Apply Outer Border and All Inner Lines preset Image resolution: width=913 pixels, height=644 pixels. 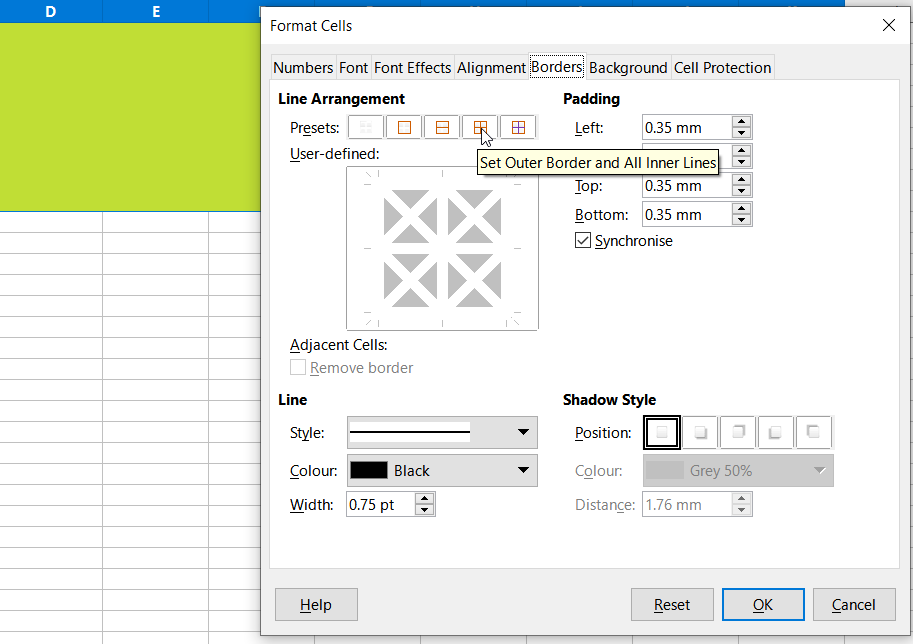[480, 128]
